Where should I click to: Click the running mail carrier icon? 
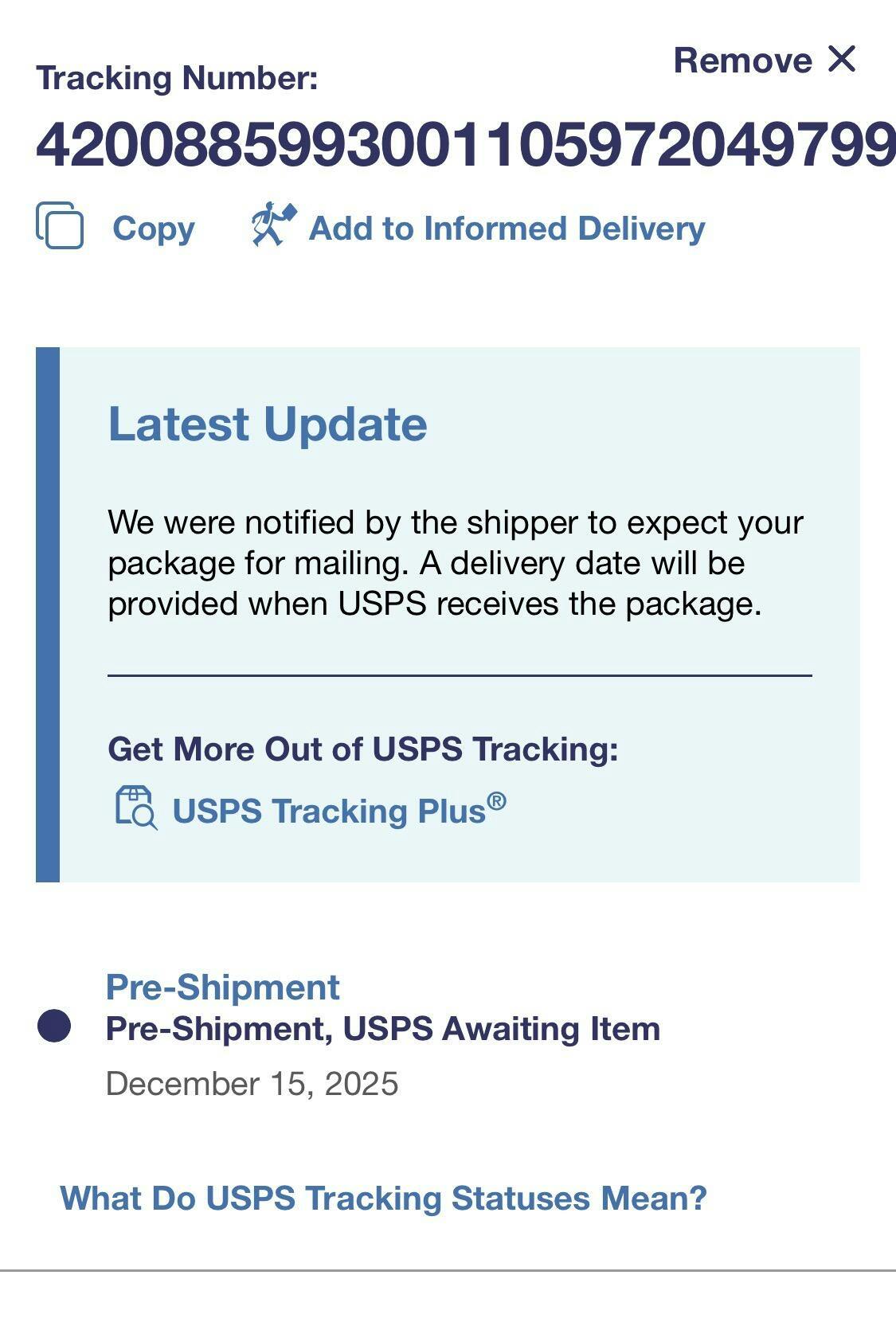[x=273, y=224]
